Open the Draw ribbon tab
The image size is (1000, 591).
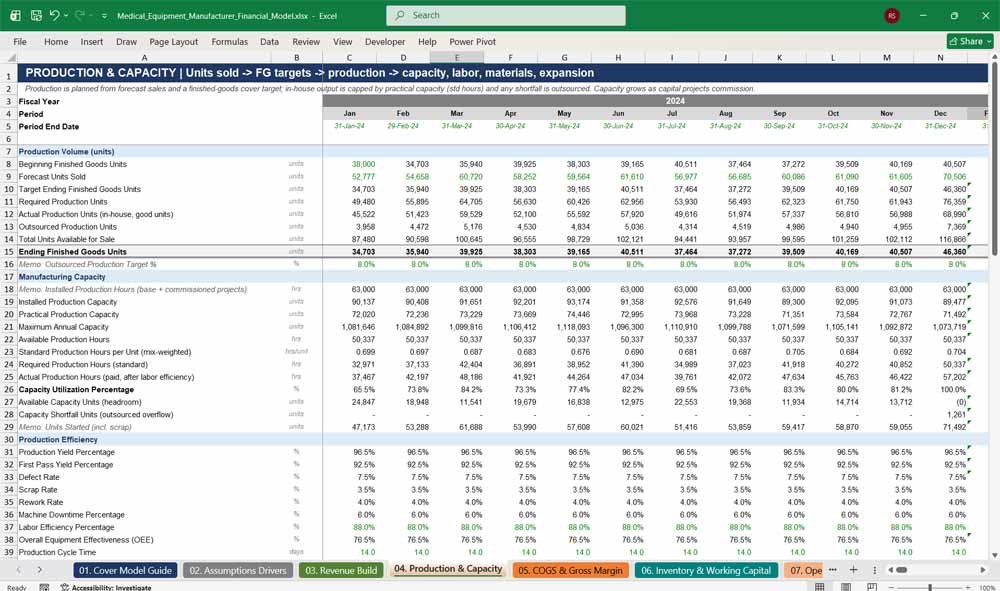(x=126, y=41)
